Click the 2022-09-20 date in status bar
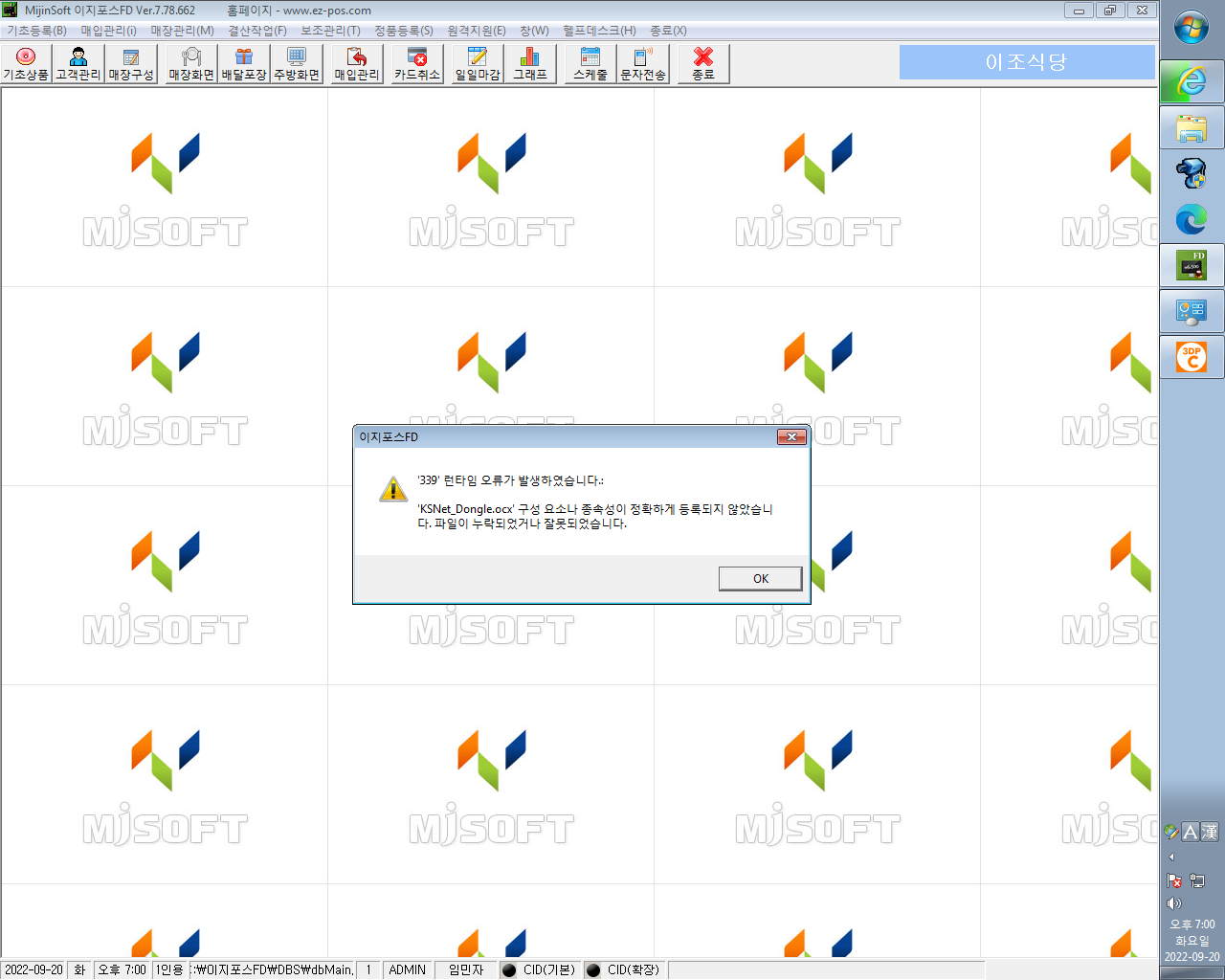 [33, 969]
